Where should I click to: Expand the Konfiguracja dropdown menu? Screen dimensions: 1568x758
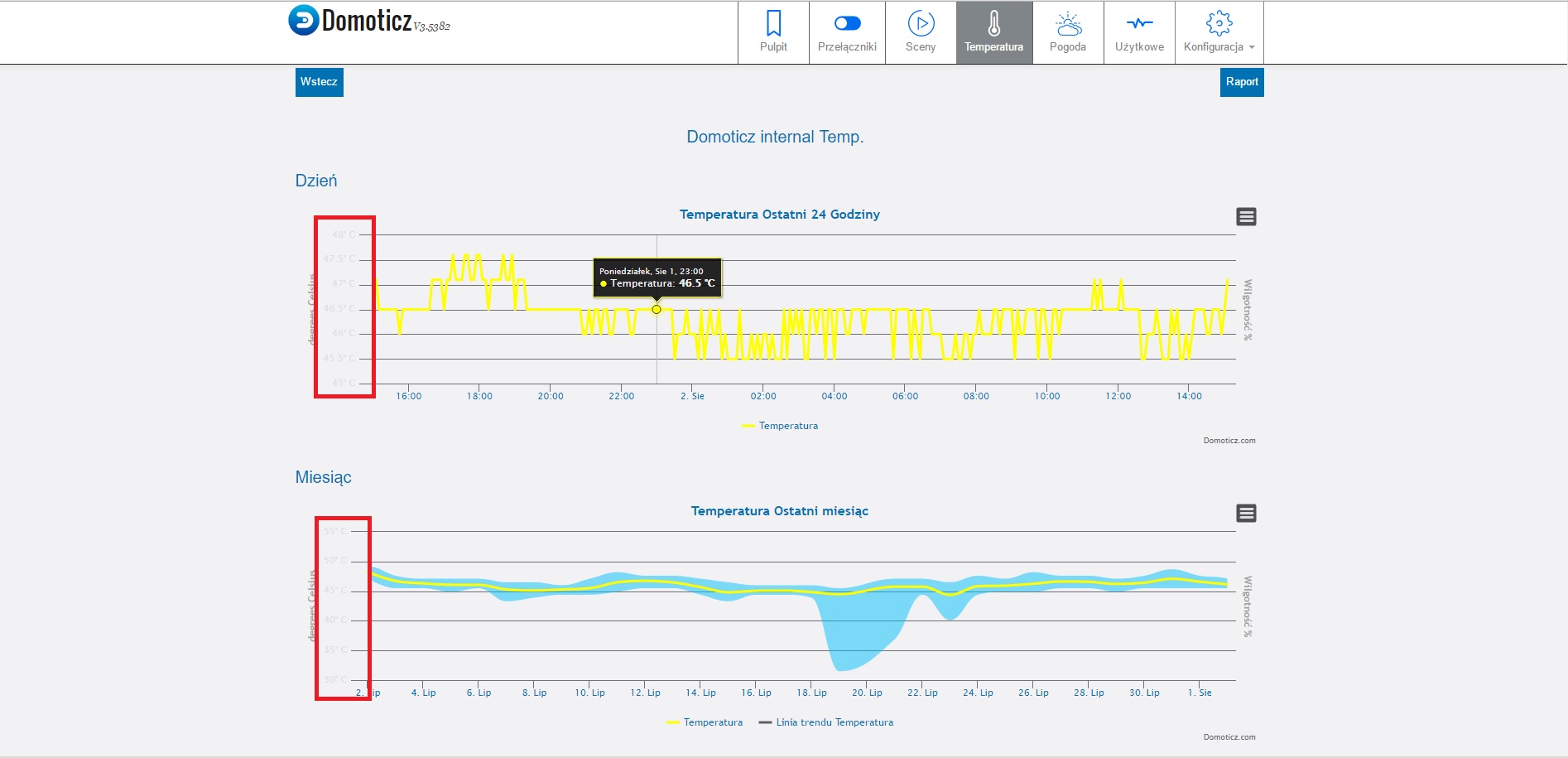pyautogui.click(x=1219, y=32)
